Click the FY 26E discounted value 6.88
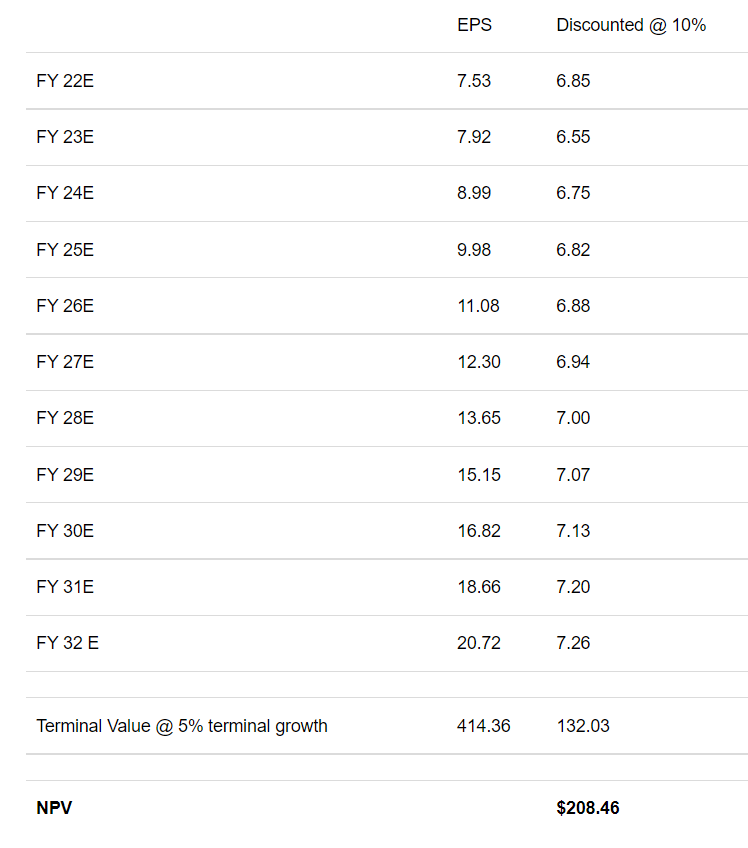The width and height of the screenshot is (748, 848). pos(573,306)
